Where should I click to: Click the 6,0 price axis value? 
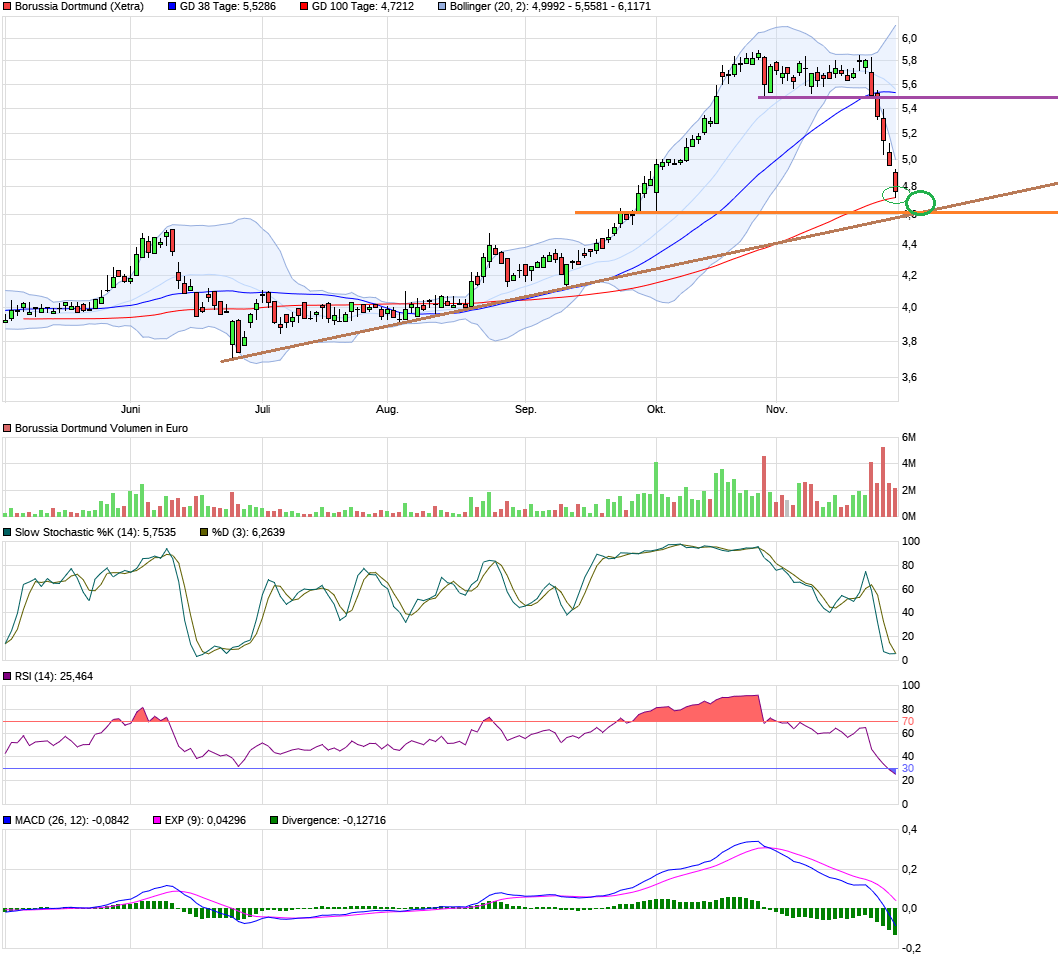[x=910, y=38]
